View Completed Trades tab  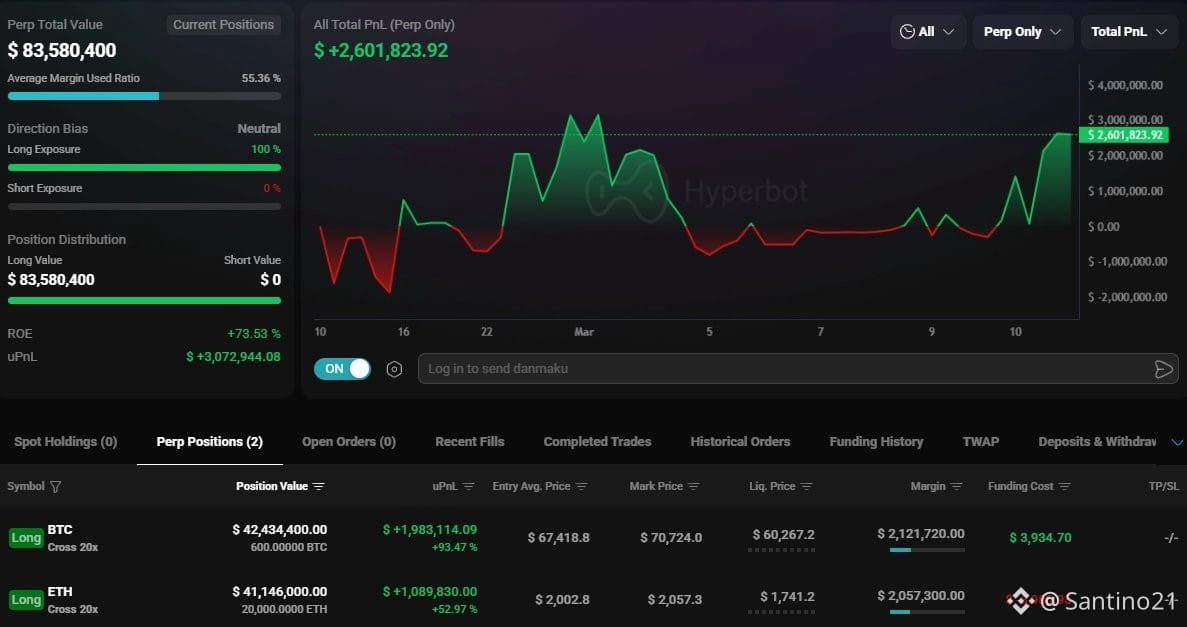click(x=597, y=441)
